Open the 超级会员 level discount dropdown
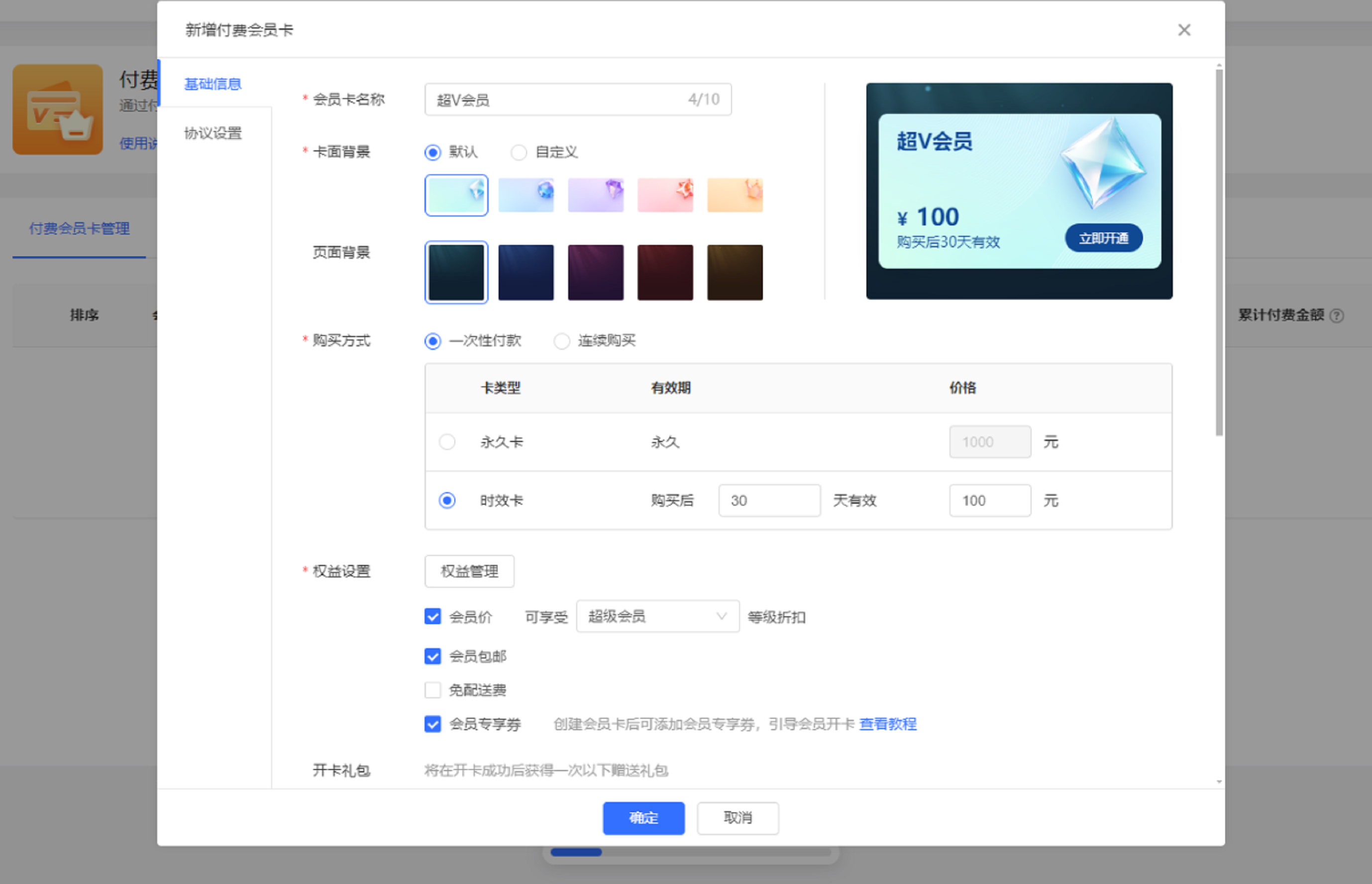This screenshot has height=884, width=1372. (x=657, y=617)
